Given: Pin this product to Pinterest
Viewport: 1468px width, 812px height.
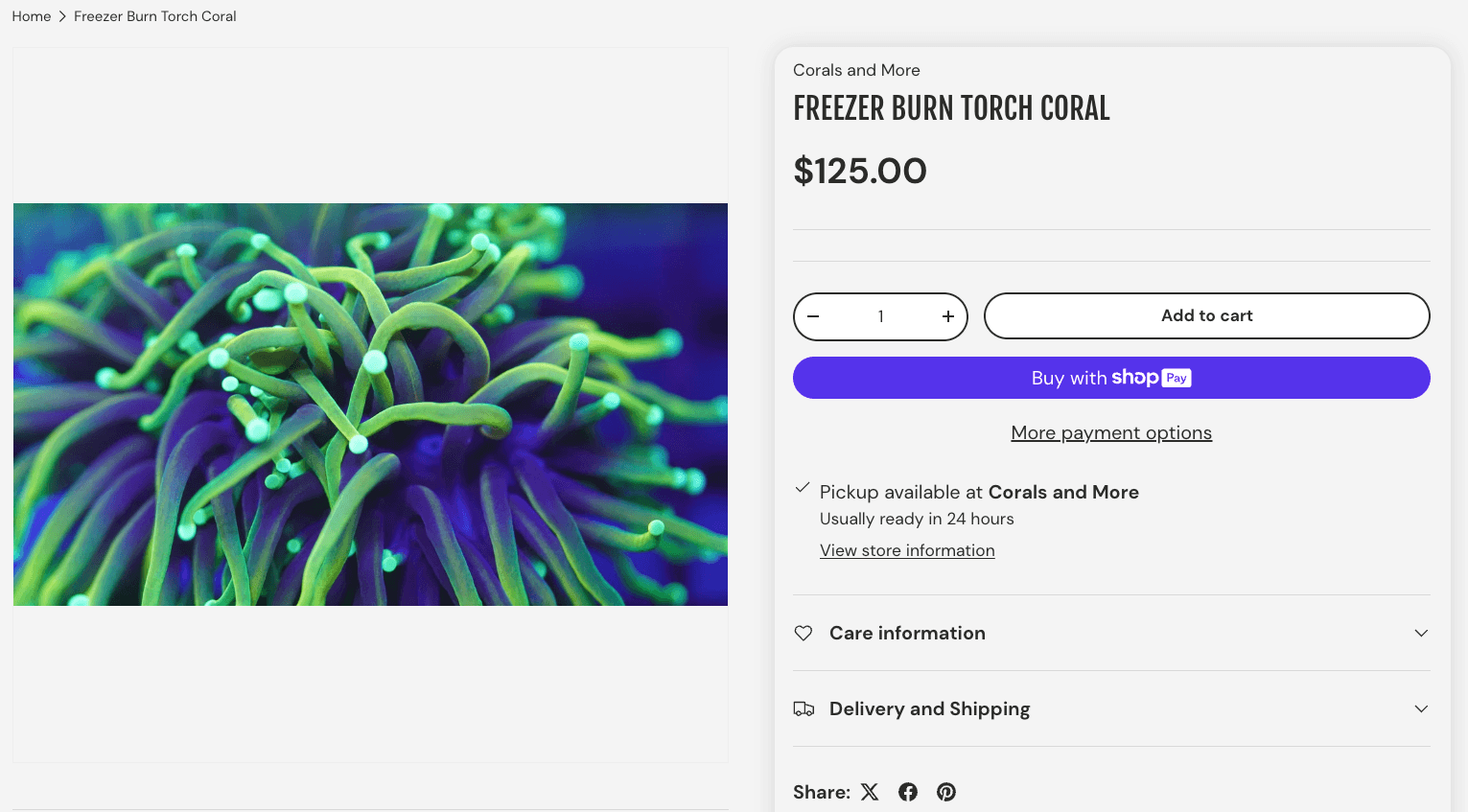Looking at the screenshot, I should point(946,792).
